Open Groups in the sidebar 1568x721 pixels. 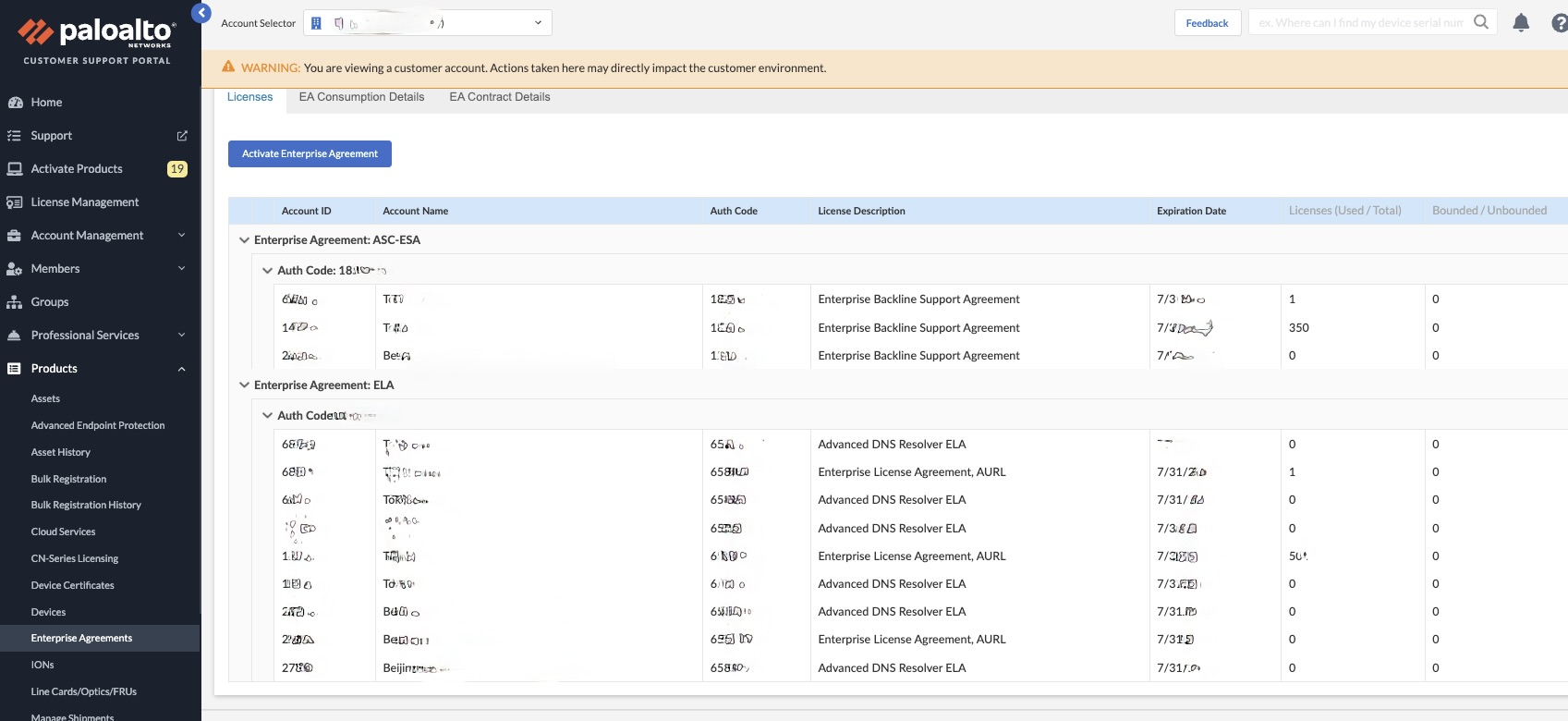coord(50,302)
